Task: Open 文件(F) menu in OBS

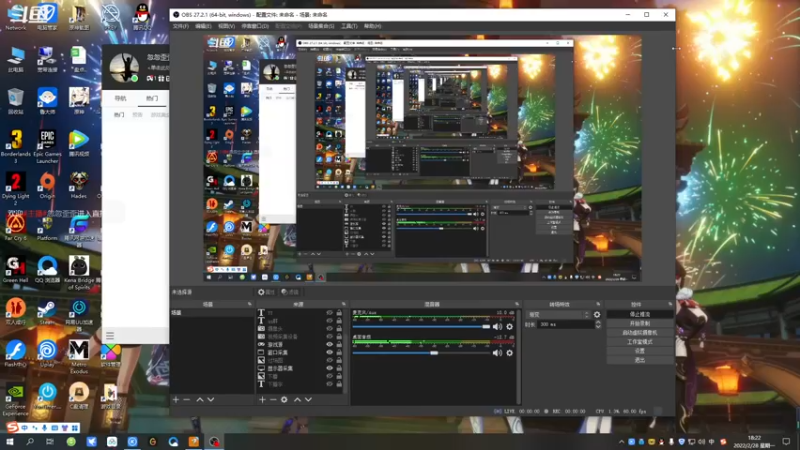Action: pyautogui.click(x=181, y=26)
